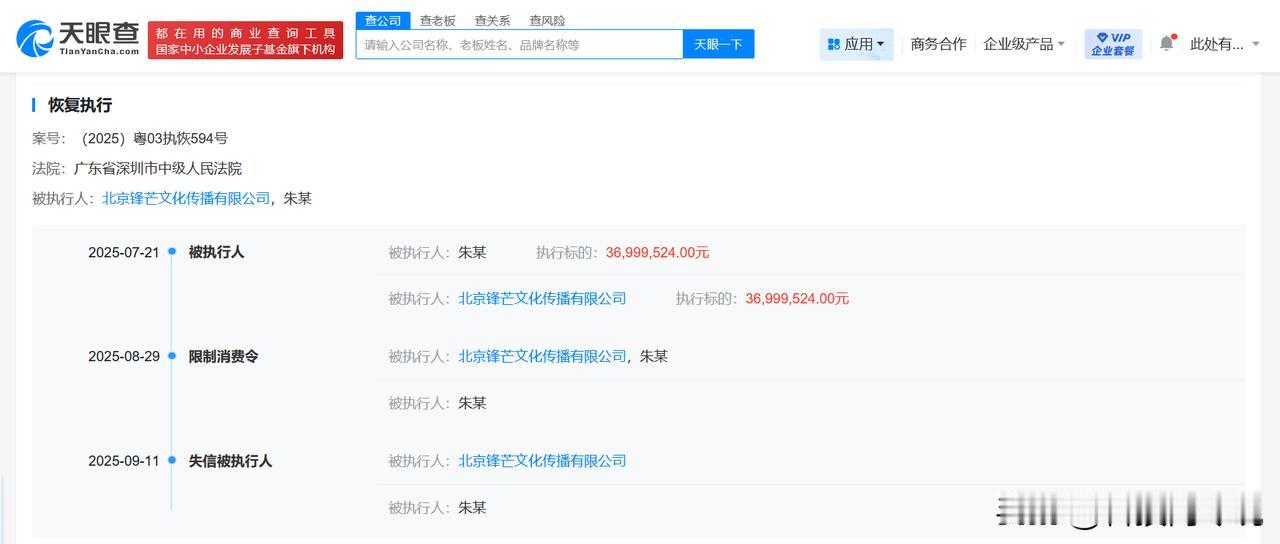Switch to the 查风险 tab
1280x544 pixels.
(547, 20)
